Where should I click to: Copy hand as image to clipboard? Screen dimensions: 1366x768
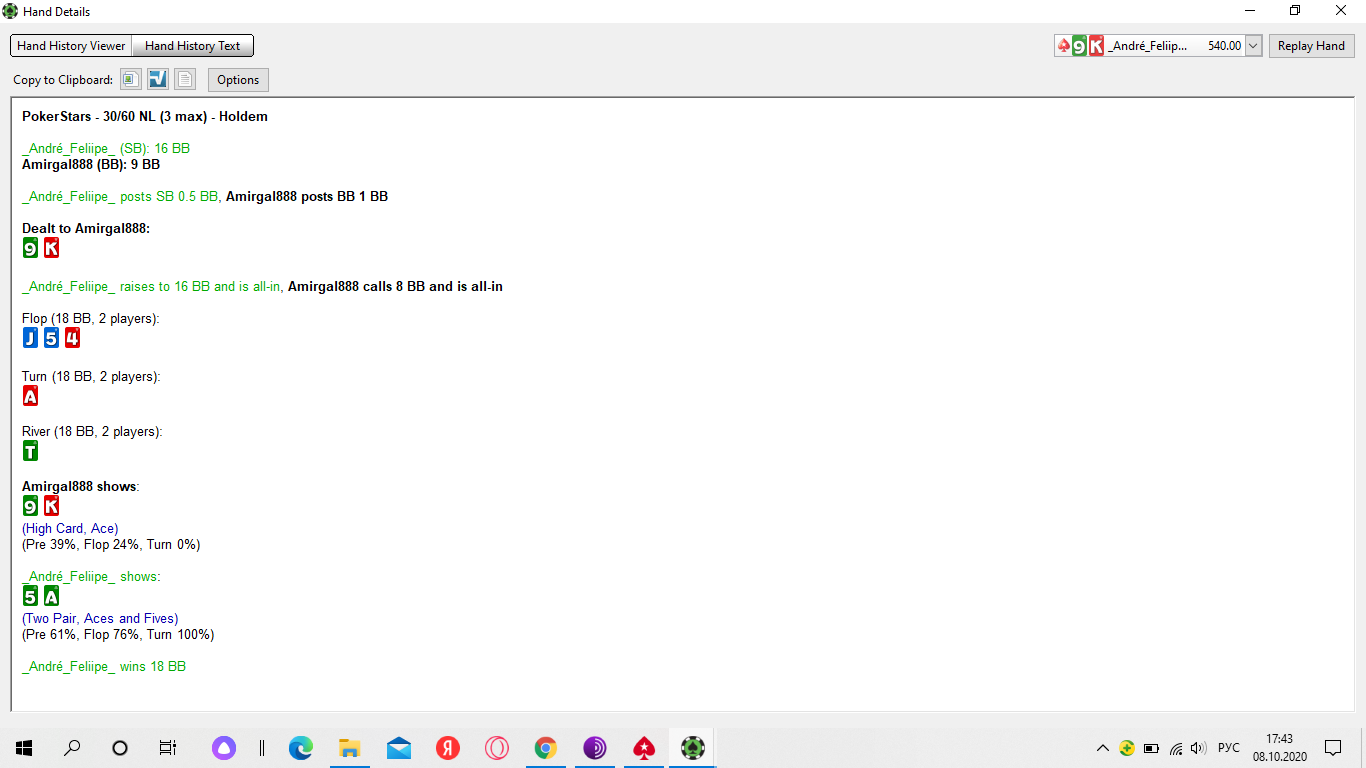[130, 79]
